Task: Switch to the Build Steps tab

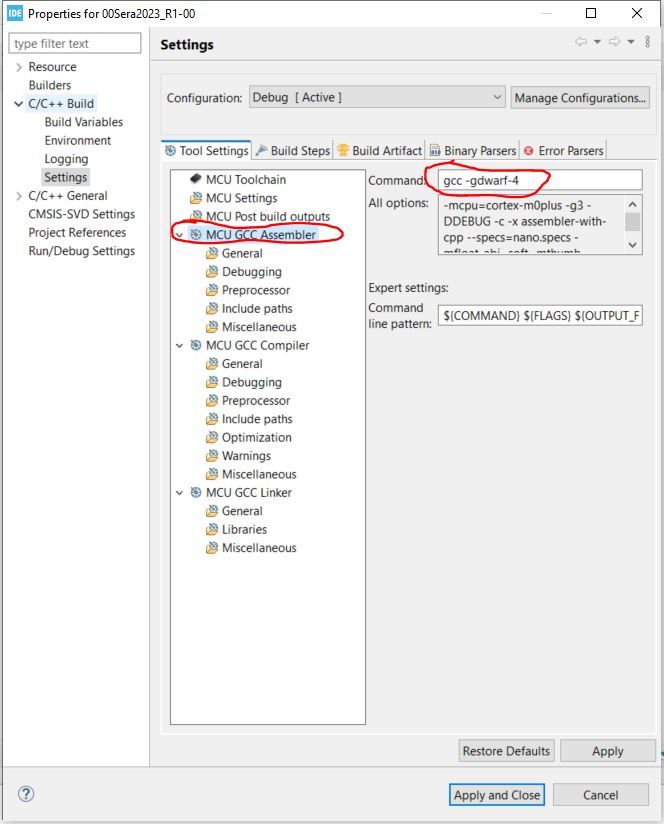Action: (293, 150)
